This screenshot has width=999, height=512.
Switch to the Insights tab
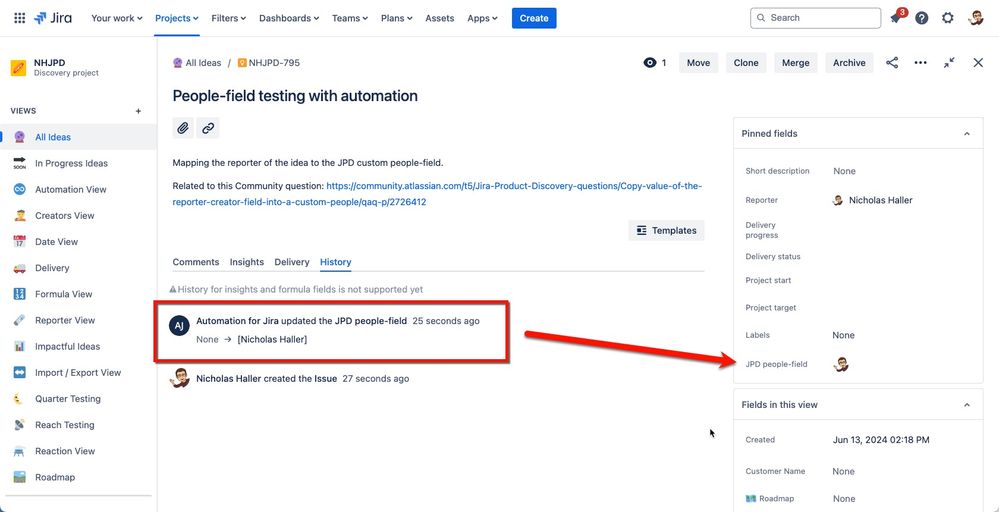[x=247, y=262]
